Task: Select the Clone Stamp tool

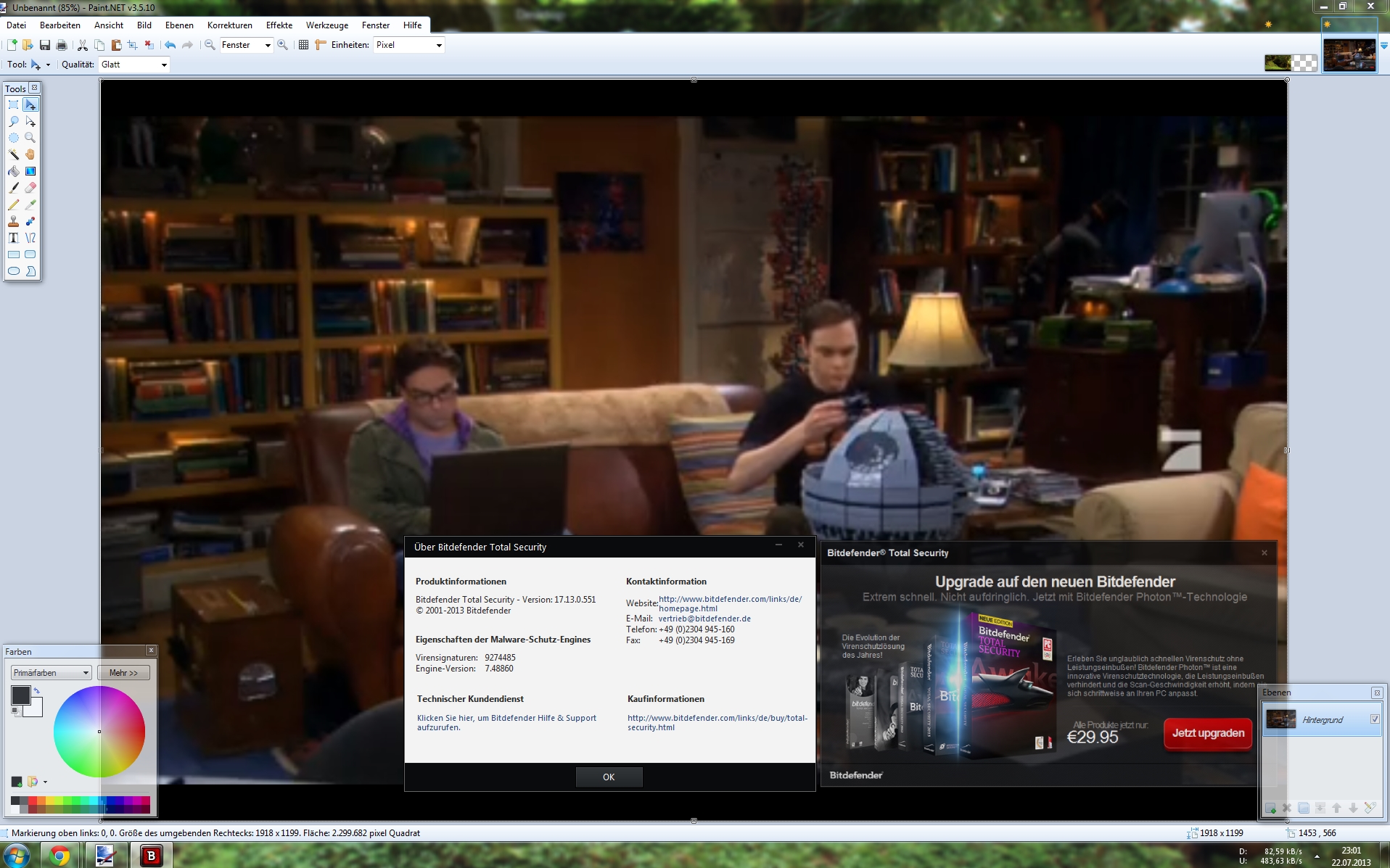Action: [13, 221]
